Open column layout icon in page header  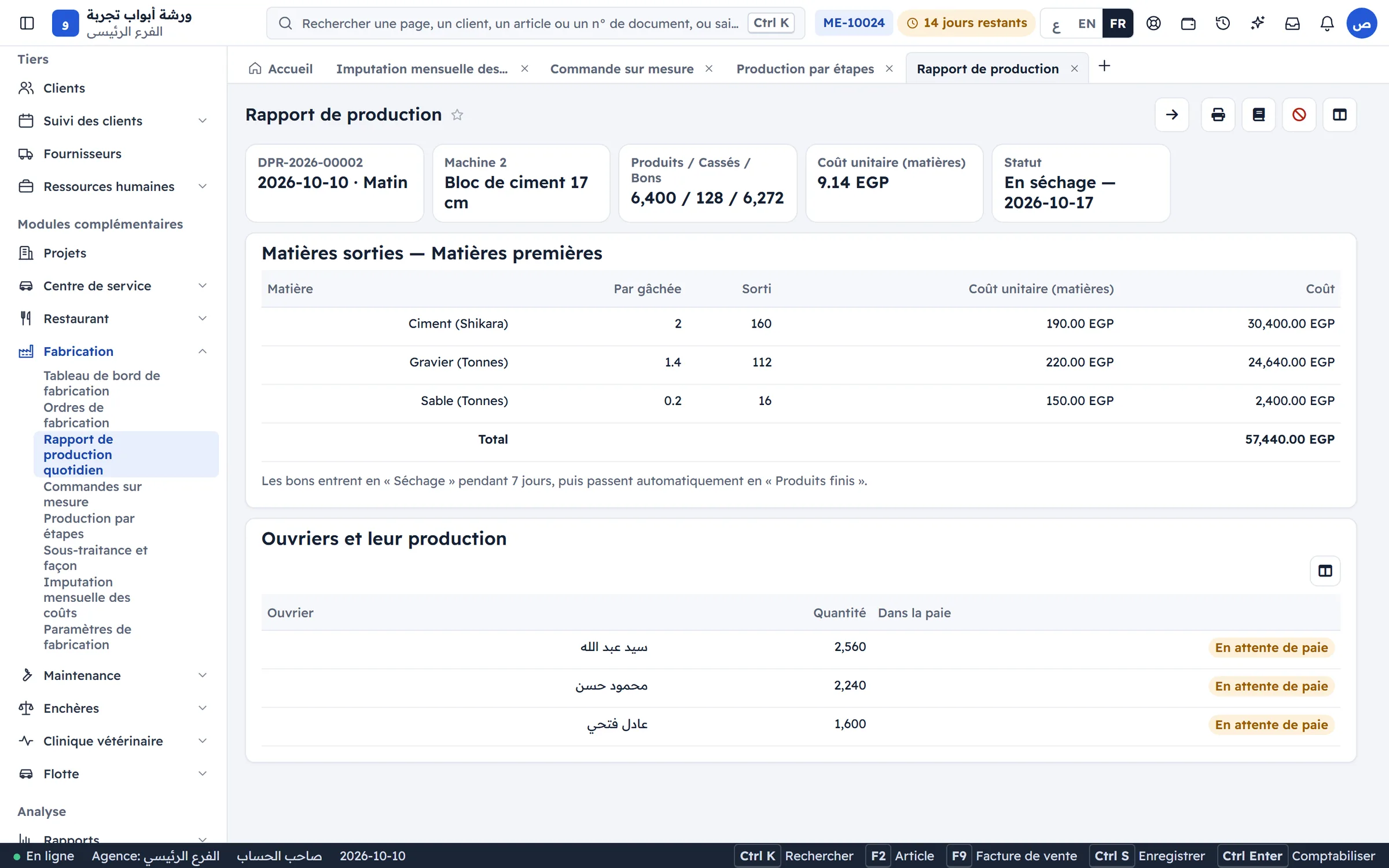tap(1340, 115)
